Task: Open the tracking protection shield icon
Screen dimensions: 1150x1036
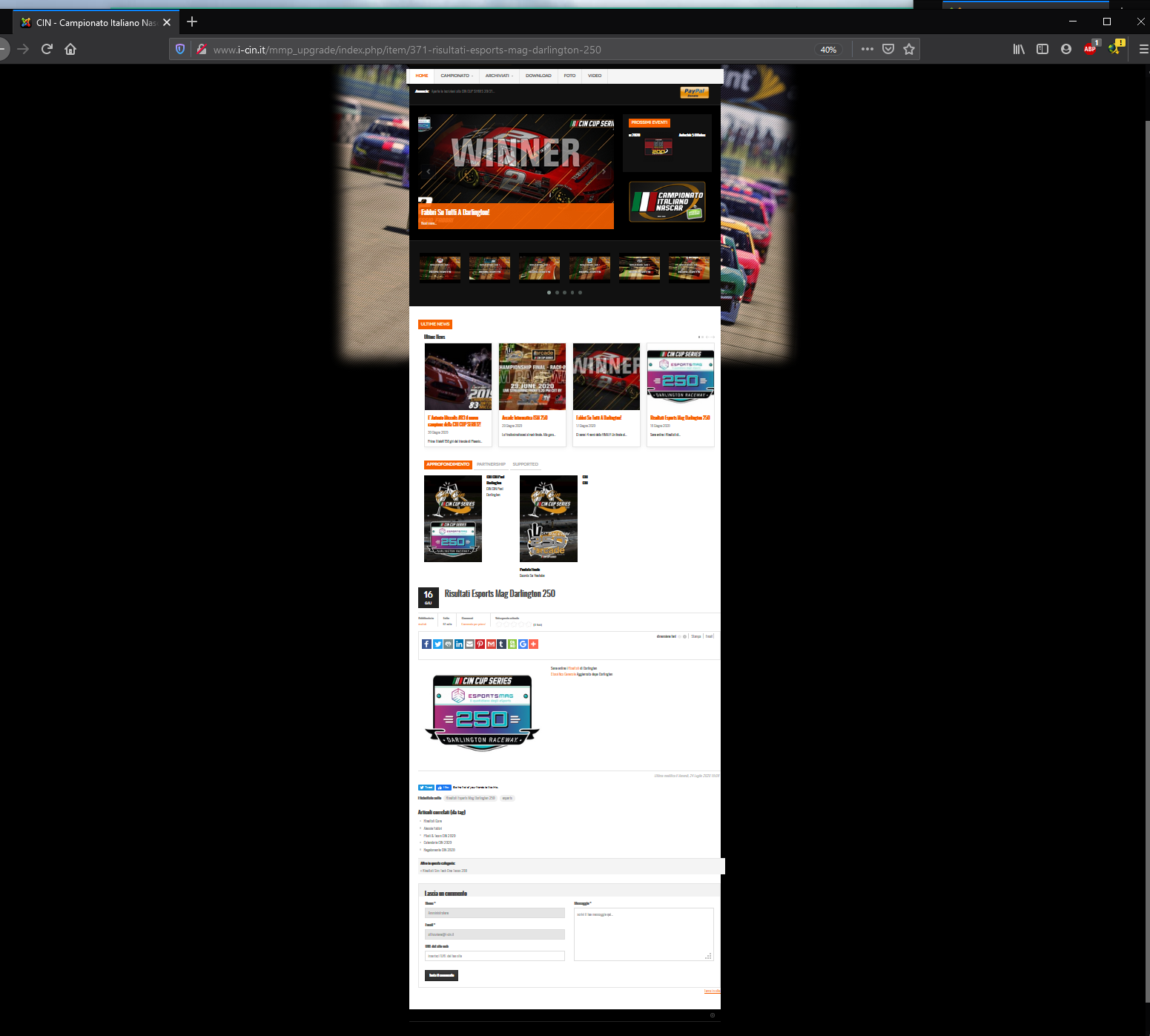Action: [180, 49]
